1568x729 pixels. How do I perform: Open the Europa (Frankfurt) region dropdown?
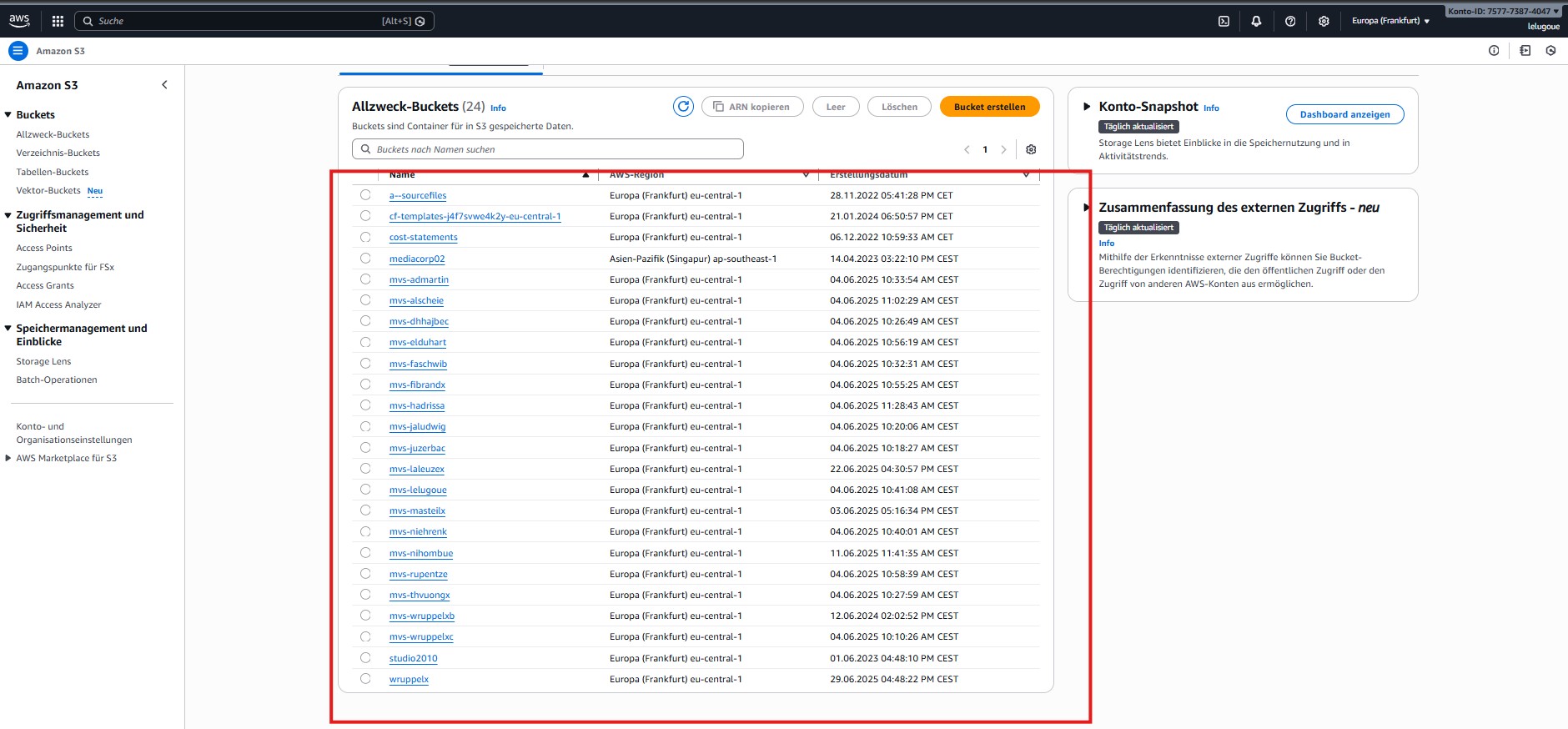pos(1390,21)
